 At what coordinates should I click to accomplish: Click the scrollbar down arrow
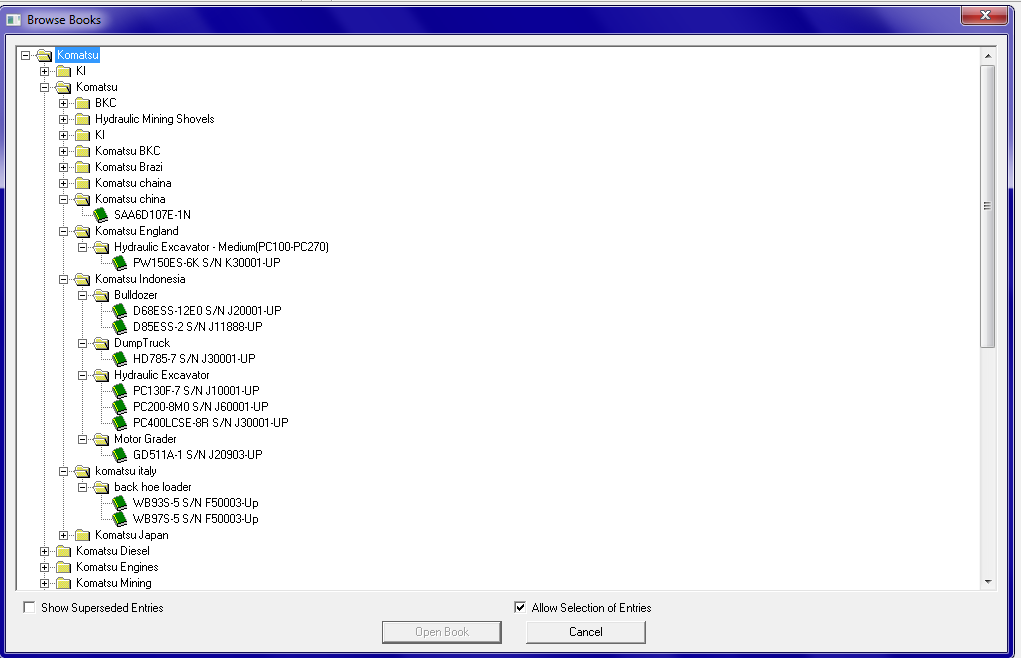coord(988,582)
